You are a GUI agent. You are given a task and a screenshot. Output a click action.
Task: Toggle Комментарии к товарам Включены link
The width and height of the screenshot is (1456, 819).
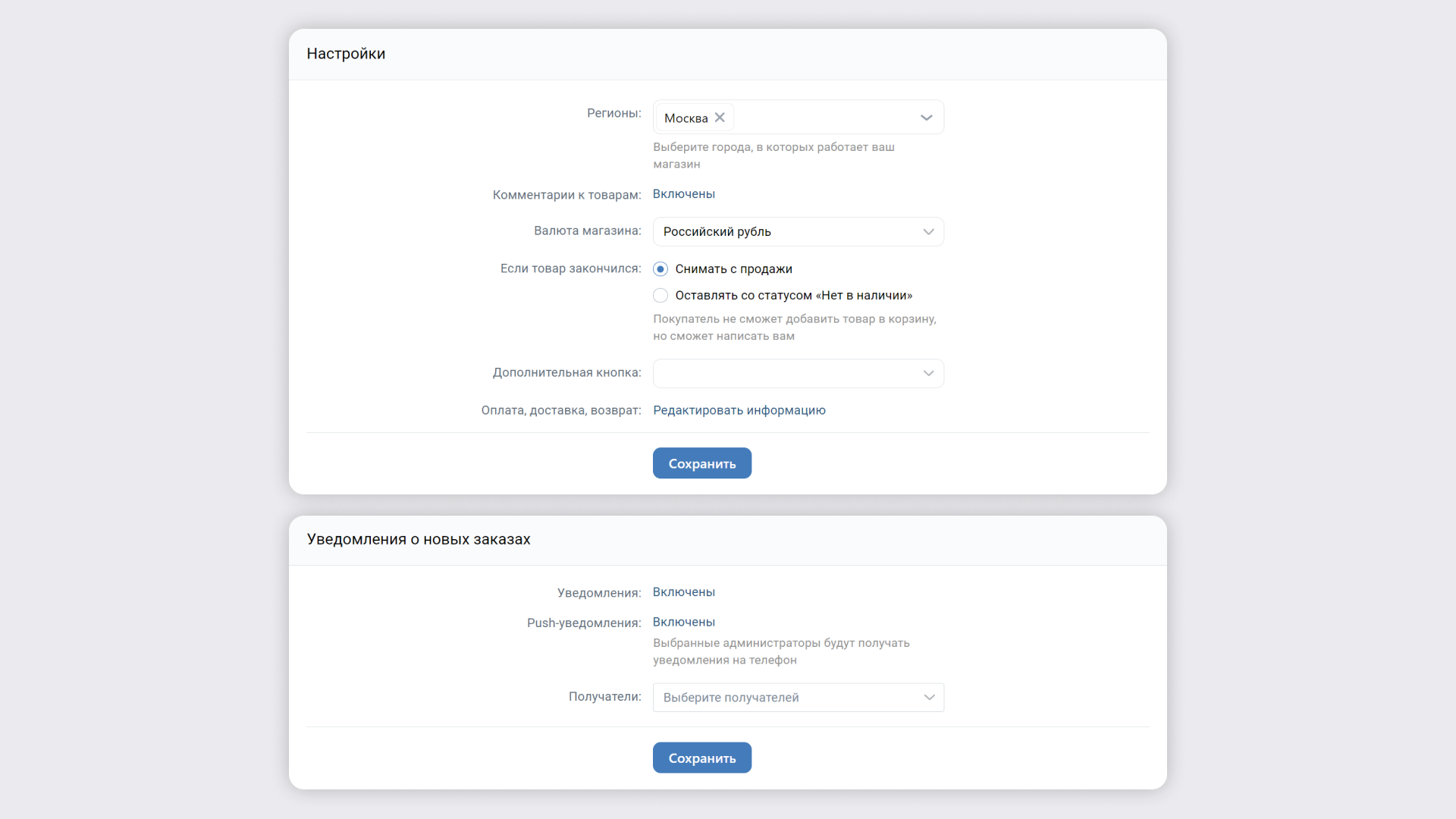[683, 194]
